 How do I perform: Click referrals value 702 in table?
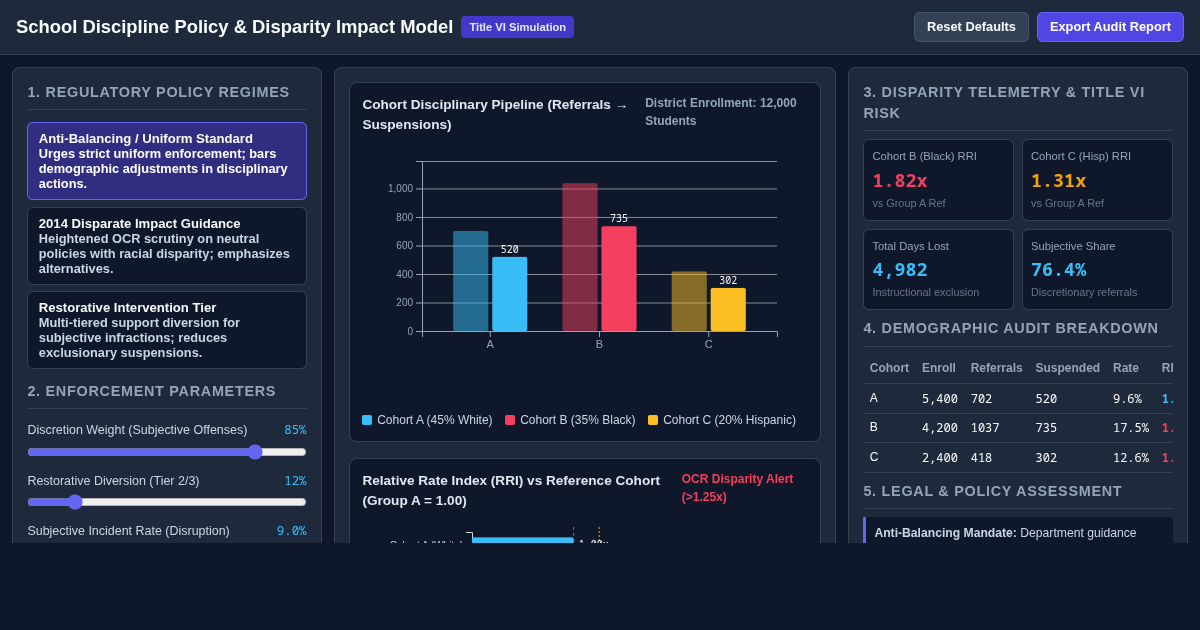(x=981, y=398)
